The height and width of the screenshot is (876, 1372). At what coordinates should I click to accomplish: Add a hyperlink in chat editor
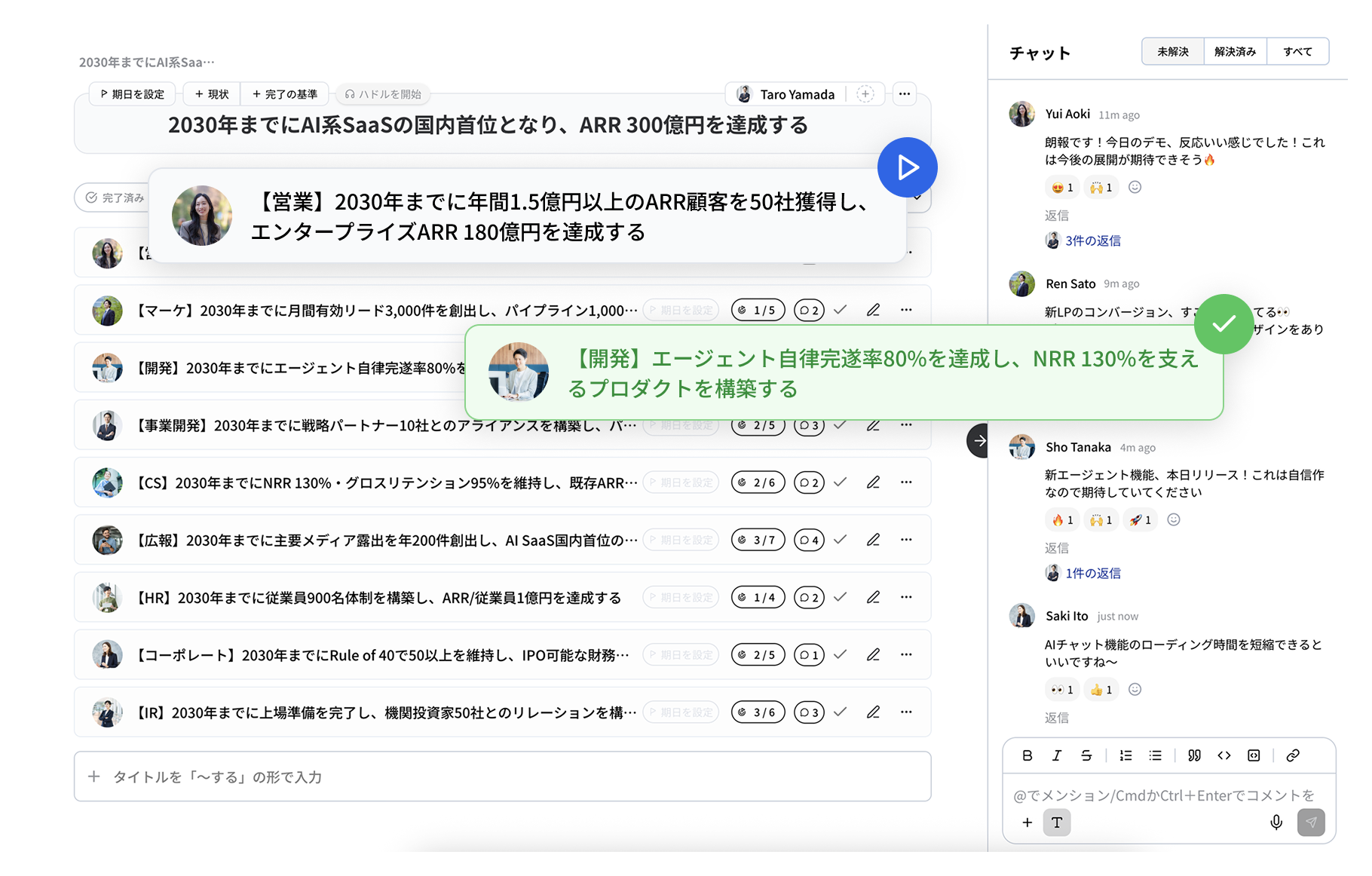tap(1293, 755)
